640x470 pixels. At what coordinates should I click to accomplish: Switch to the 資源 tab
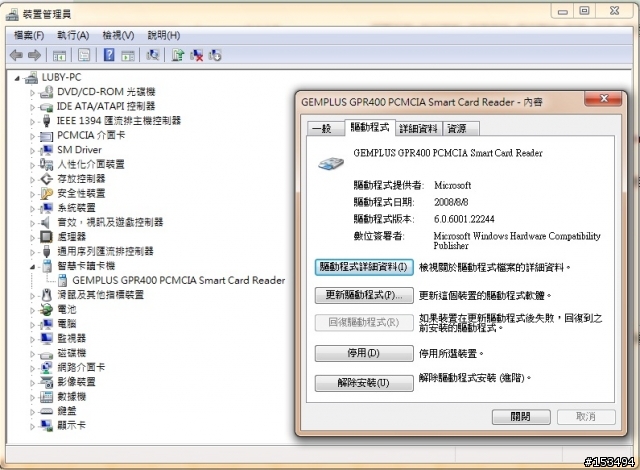coord(460,129)
